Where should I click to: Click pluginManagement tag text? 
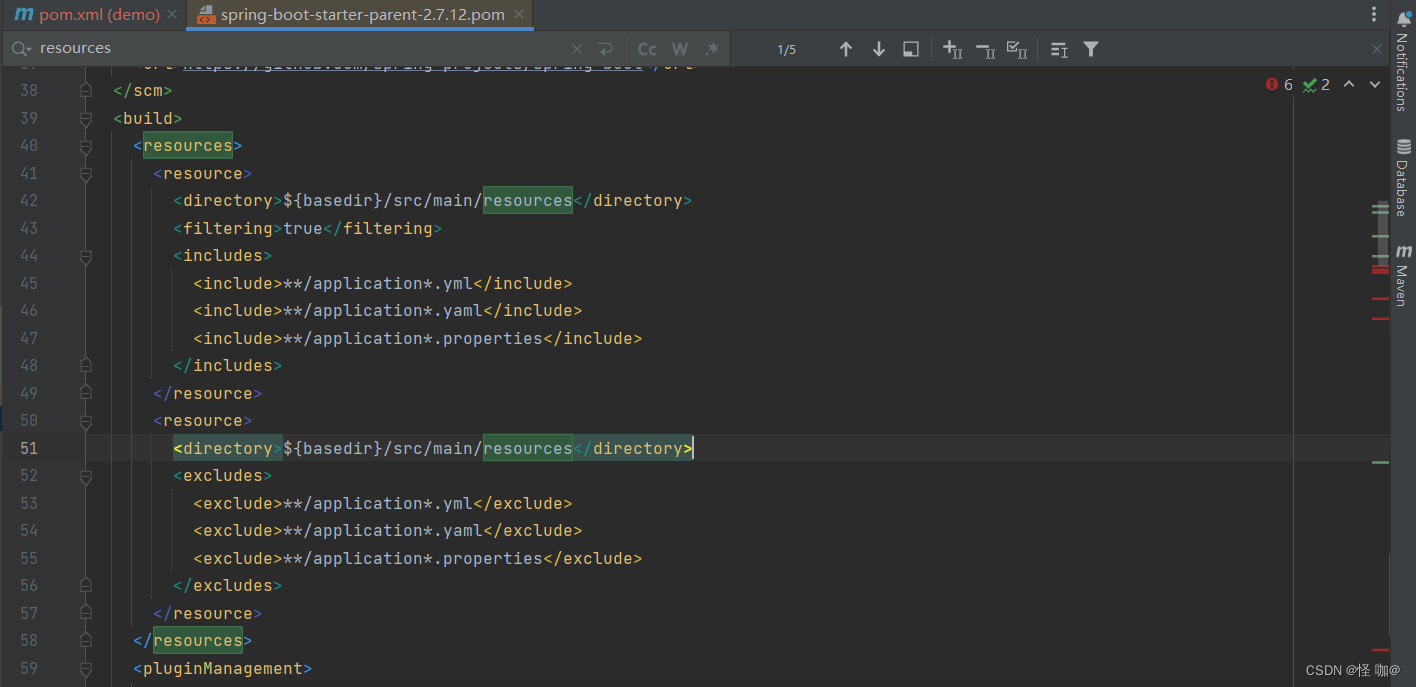coord(223,669)
